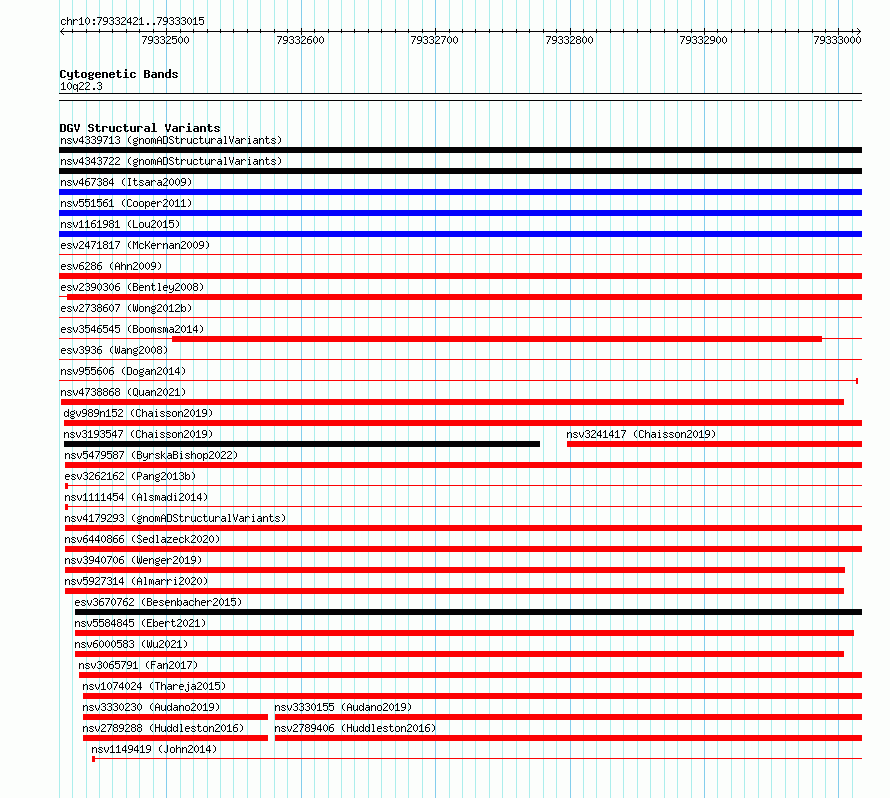Image resolution: width=890 pixels, height=798 pixels.
Task: Click the black nsv4339713 variant bar
Action: tap(460, 150)
